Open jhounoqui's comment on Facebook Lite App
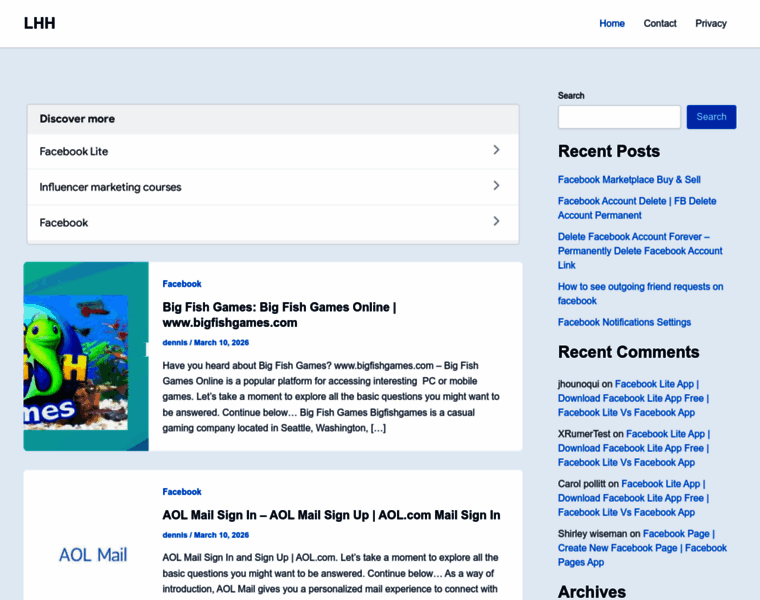 point(633,398)
